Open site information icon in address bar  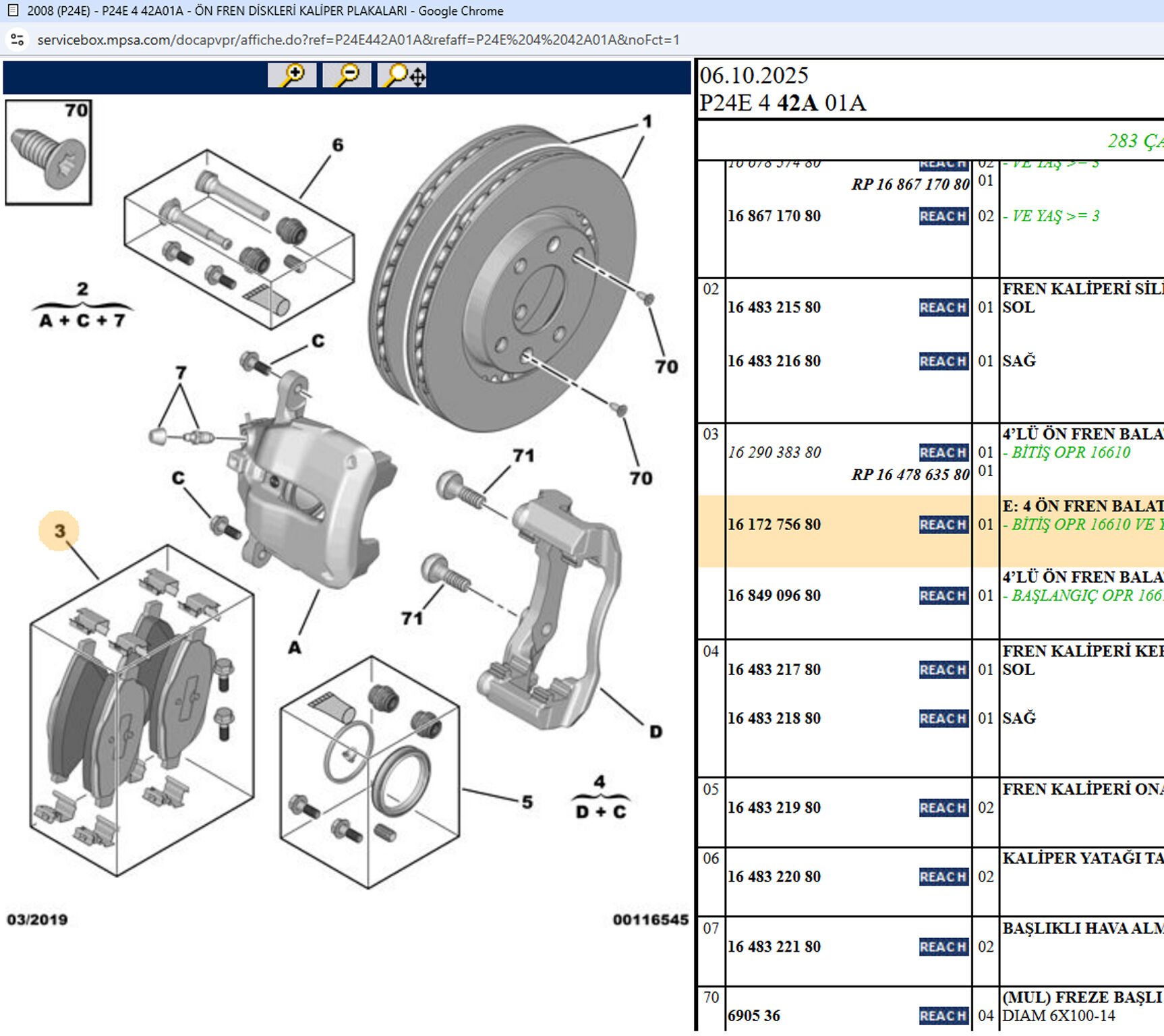[x=18, y=40]
